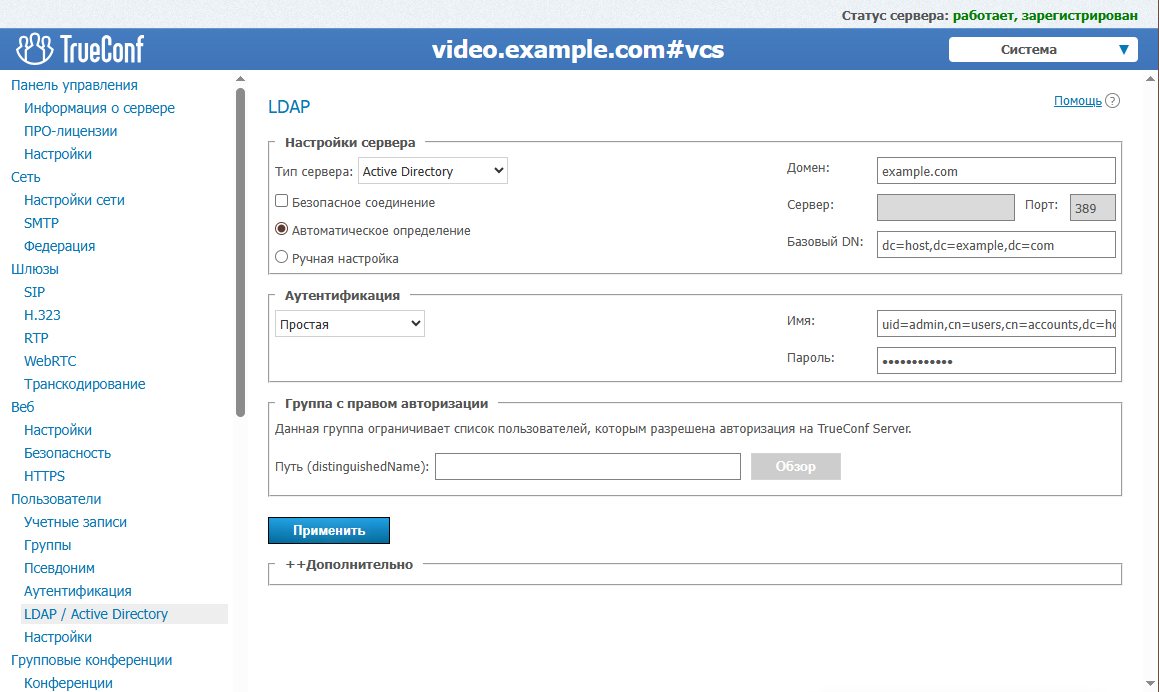Select the Ручная настройка radio option
This screenshot has width=1159, height=692.
click(282, 258)
